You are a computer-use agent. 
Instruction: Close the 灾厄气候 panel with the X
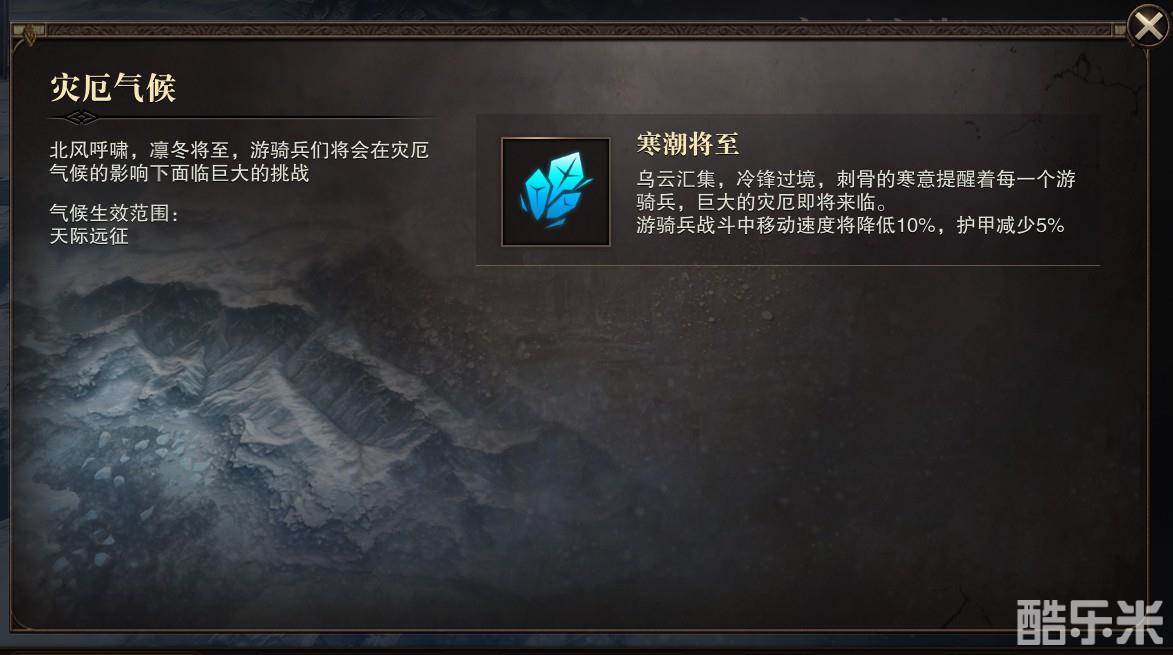pos(1148,26)
